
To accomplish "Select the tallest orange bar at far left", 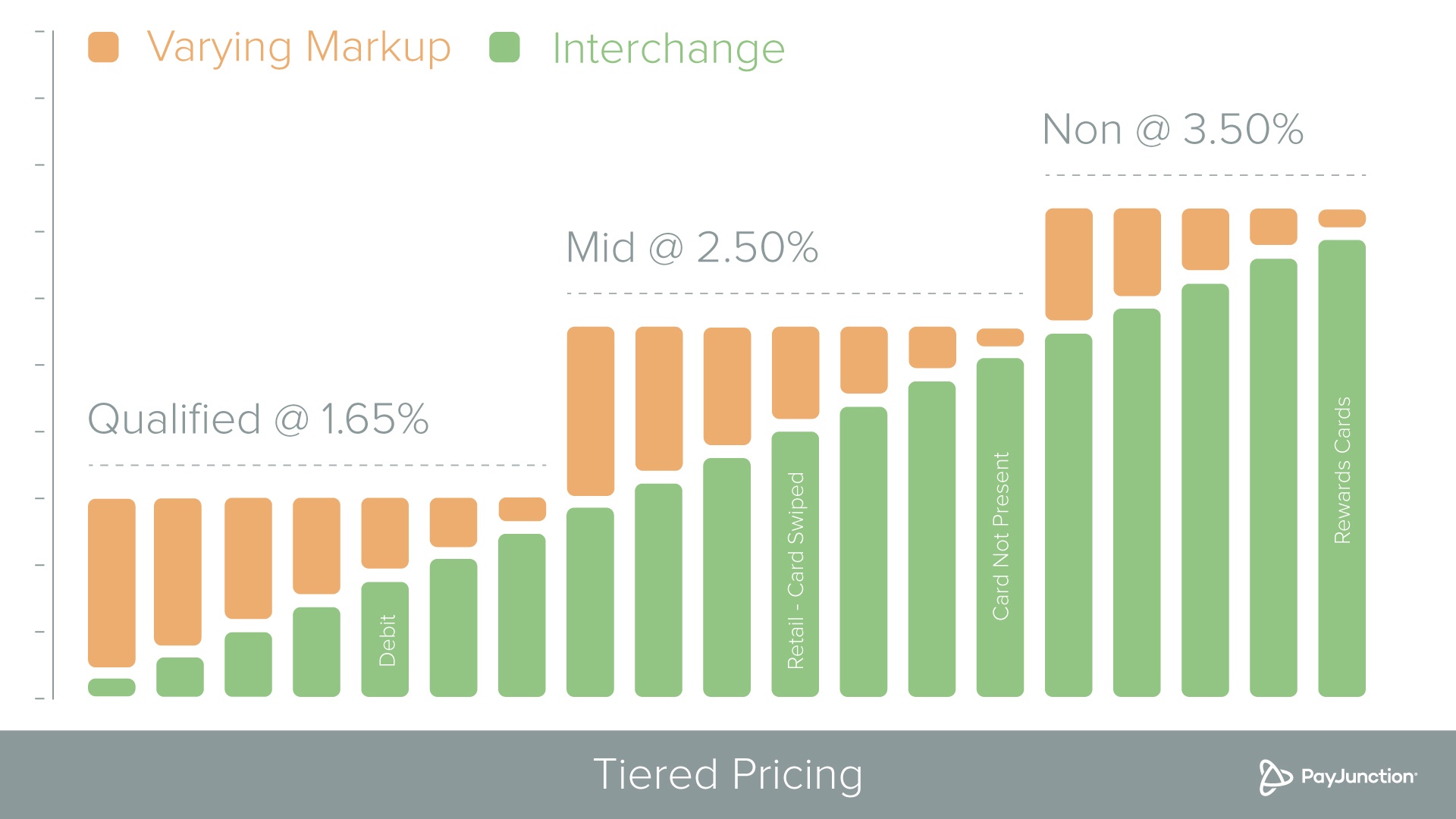I will (x=111, y=582).
